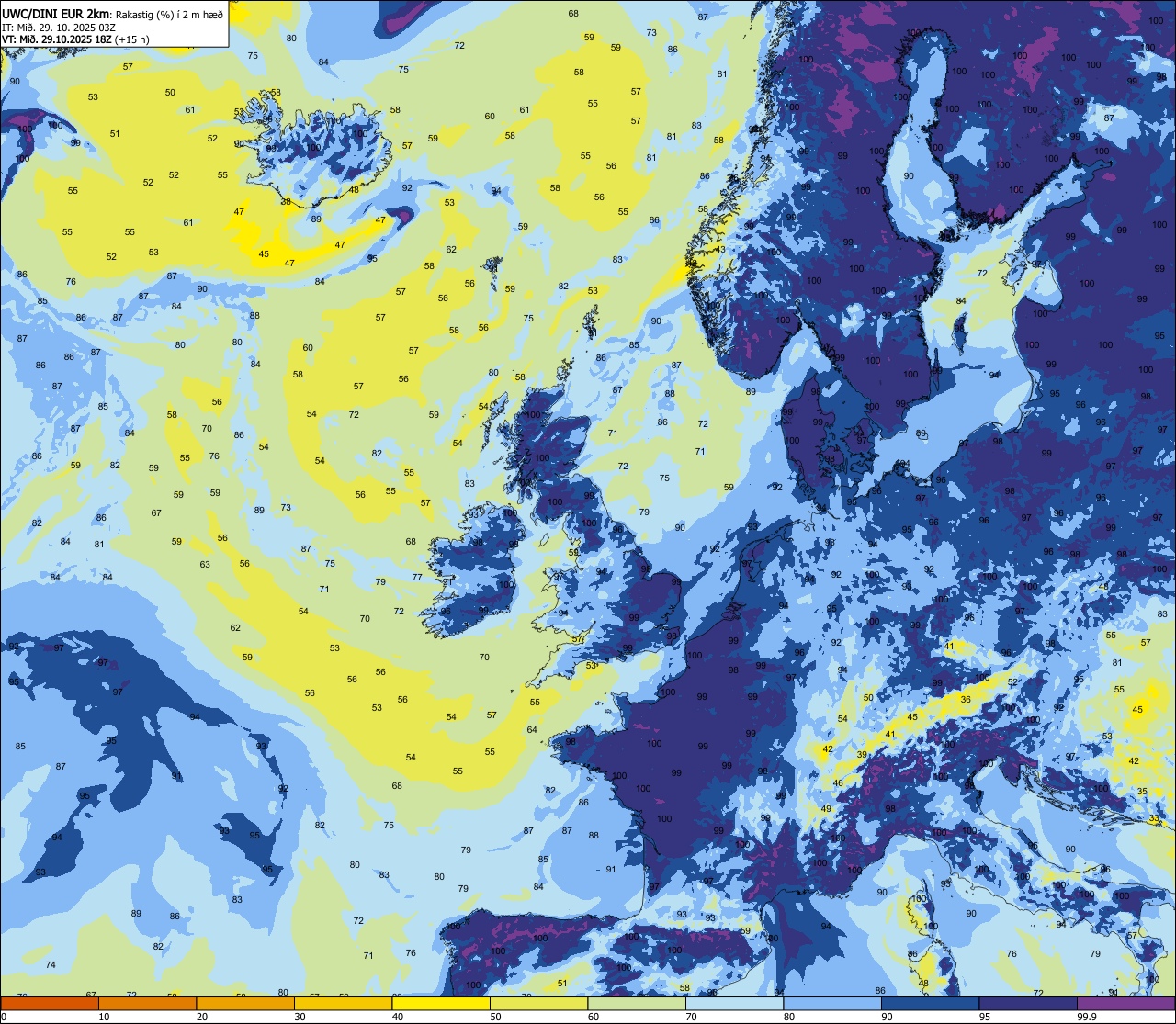
Task: Click the 20–30% light orange legend swatch
Action: pyautogui.click(x=245, y=1003)
